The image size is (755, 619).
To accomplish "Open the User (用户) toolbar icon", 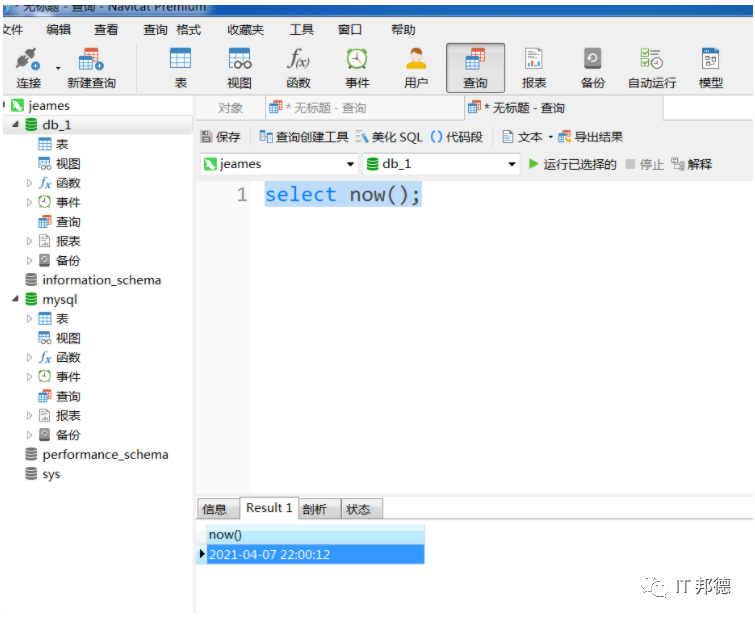I will [416, 68].
